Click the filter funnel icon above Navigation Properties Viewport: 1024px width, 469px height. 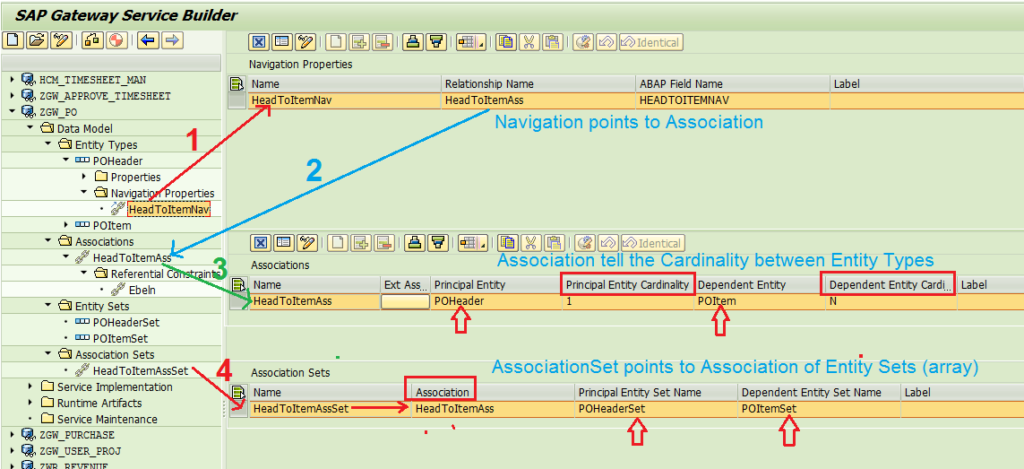point(436,42)
